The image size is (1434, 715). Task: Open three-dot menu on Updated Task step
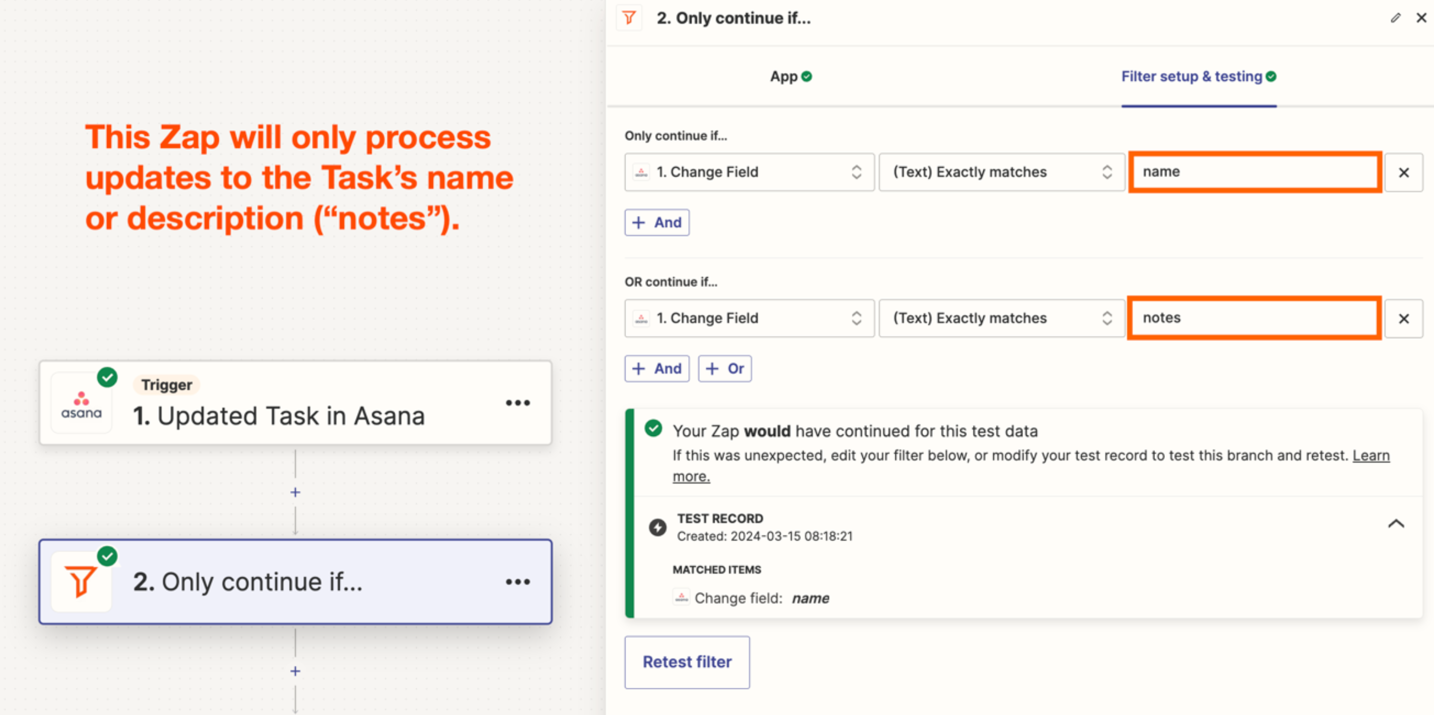point(517,403)
